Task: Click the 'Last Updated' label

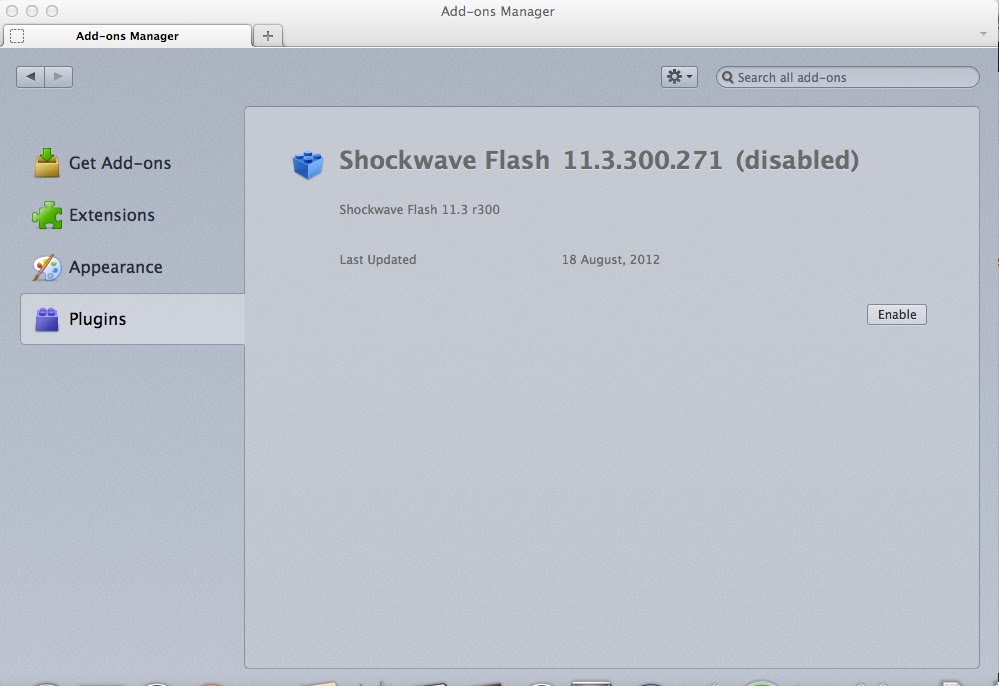Action: point(378,259)
